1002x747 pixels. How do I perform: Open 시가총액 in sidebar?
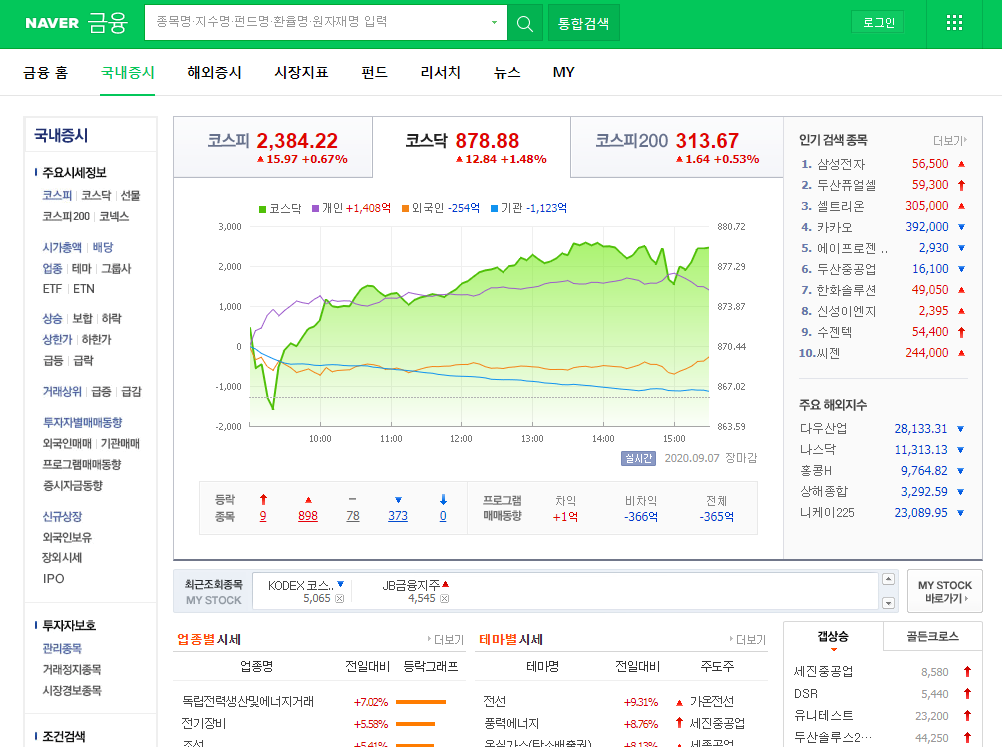click(62, 248)
